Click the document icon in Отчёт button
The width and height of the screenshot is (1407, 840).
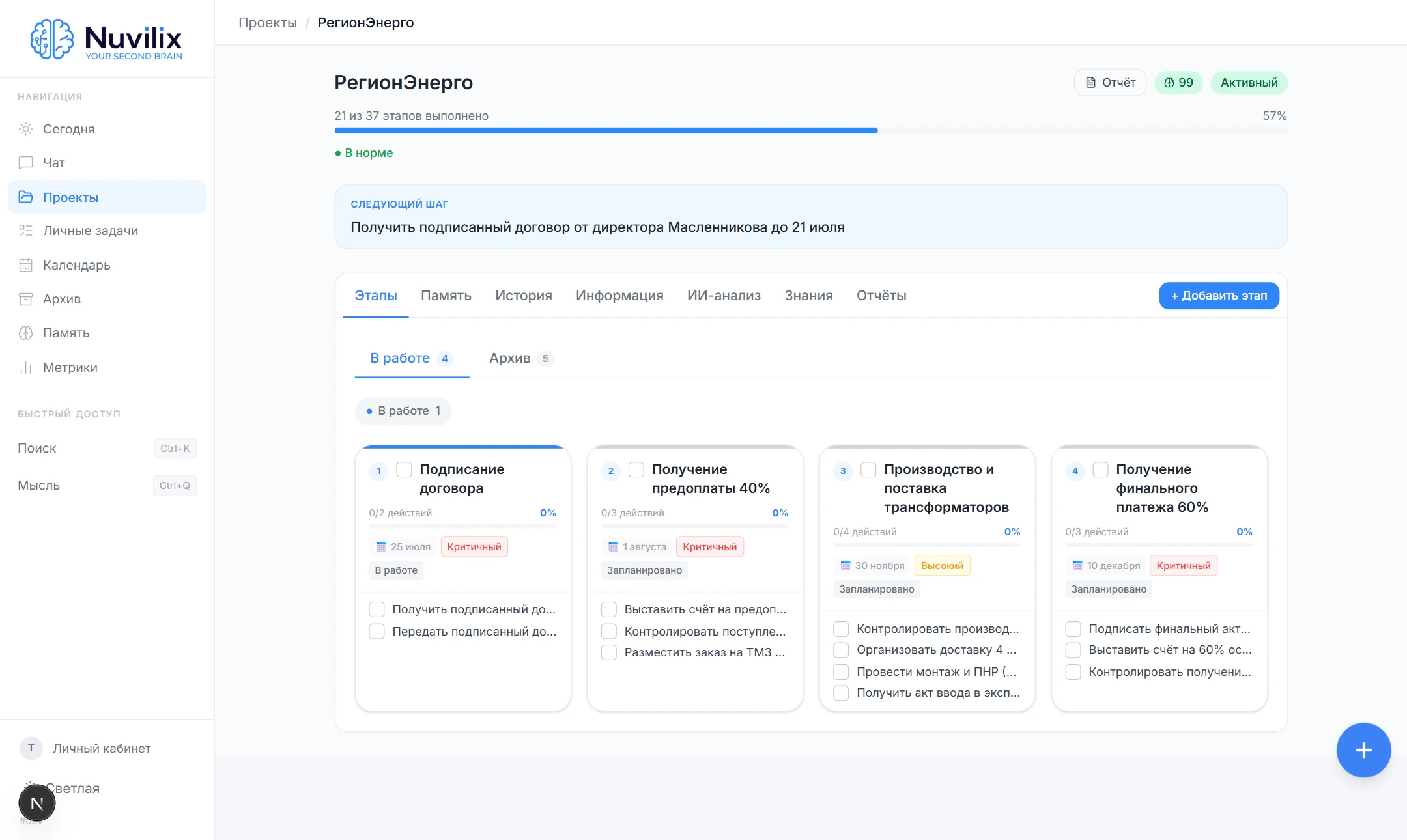(x=1090, y=83)
